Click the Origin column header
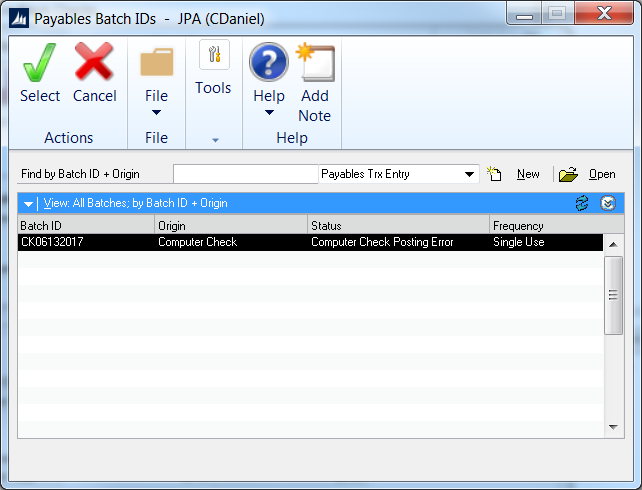 (230, 226)
